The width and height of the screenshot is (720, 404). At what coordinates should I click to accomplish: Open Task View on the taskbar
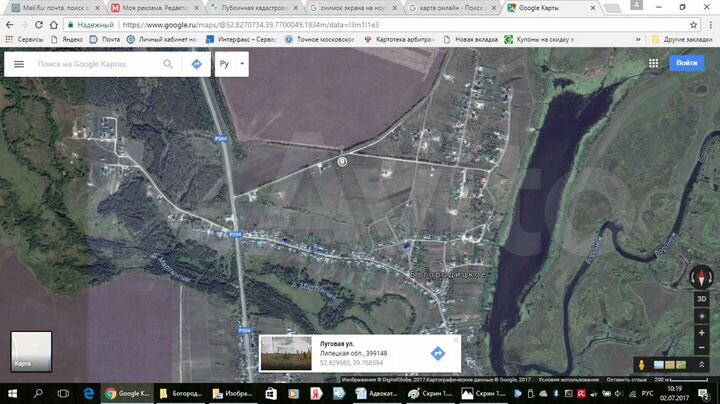coord(63,393)
